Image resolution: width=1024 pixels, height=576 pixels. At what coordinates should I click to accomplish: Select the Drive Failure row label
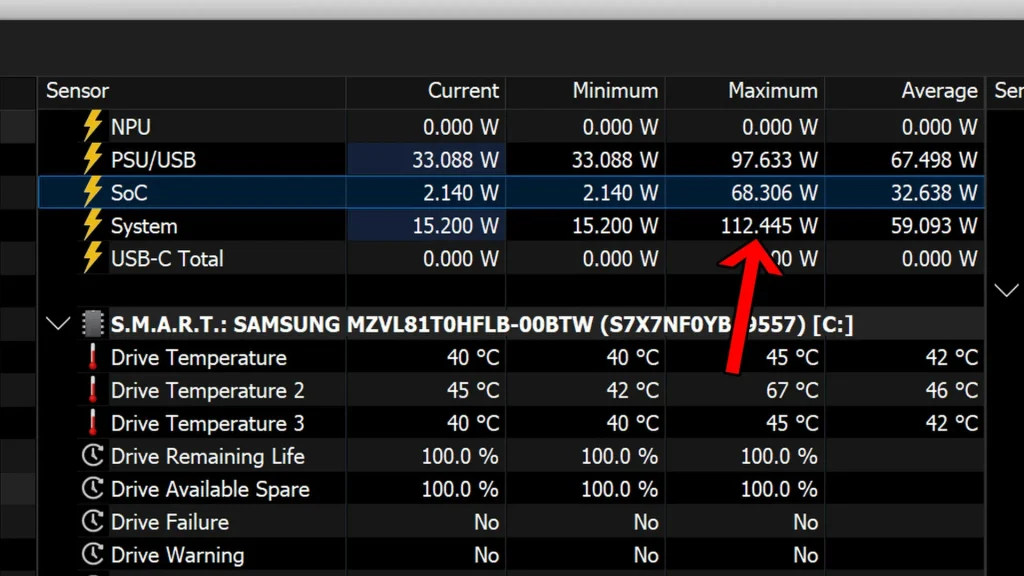170,522
